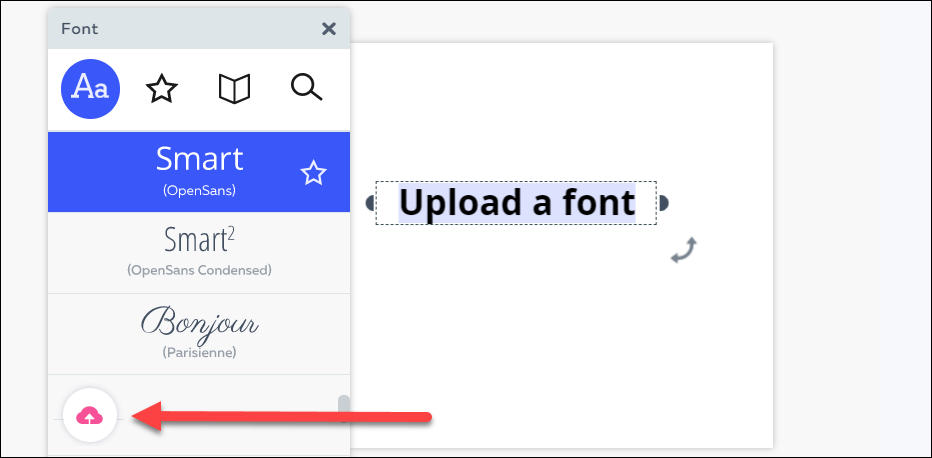The height and width of the screenshot is (458, 932).
Task: Click the "(OpenSans)" label under Smart
Action: [x=199, y=189]
